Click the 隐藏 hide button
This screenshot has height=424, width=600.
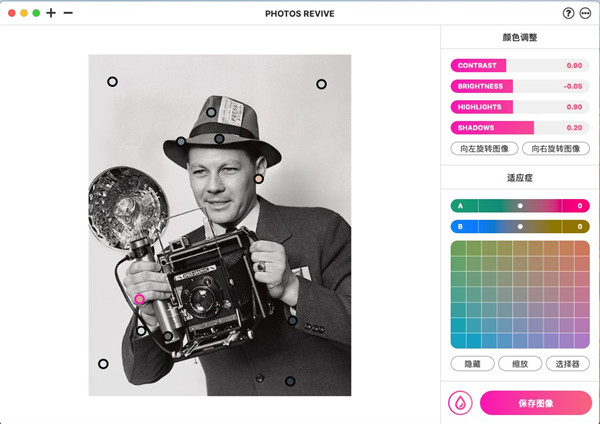tap(472, 364)
